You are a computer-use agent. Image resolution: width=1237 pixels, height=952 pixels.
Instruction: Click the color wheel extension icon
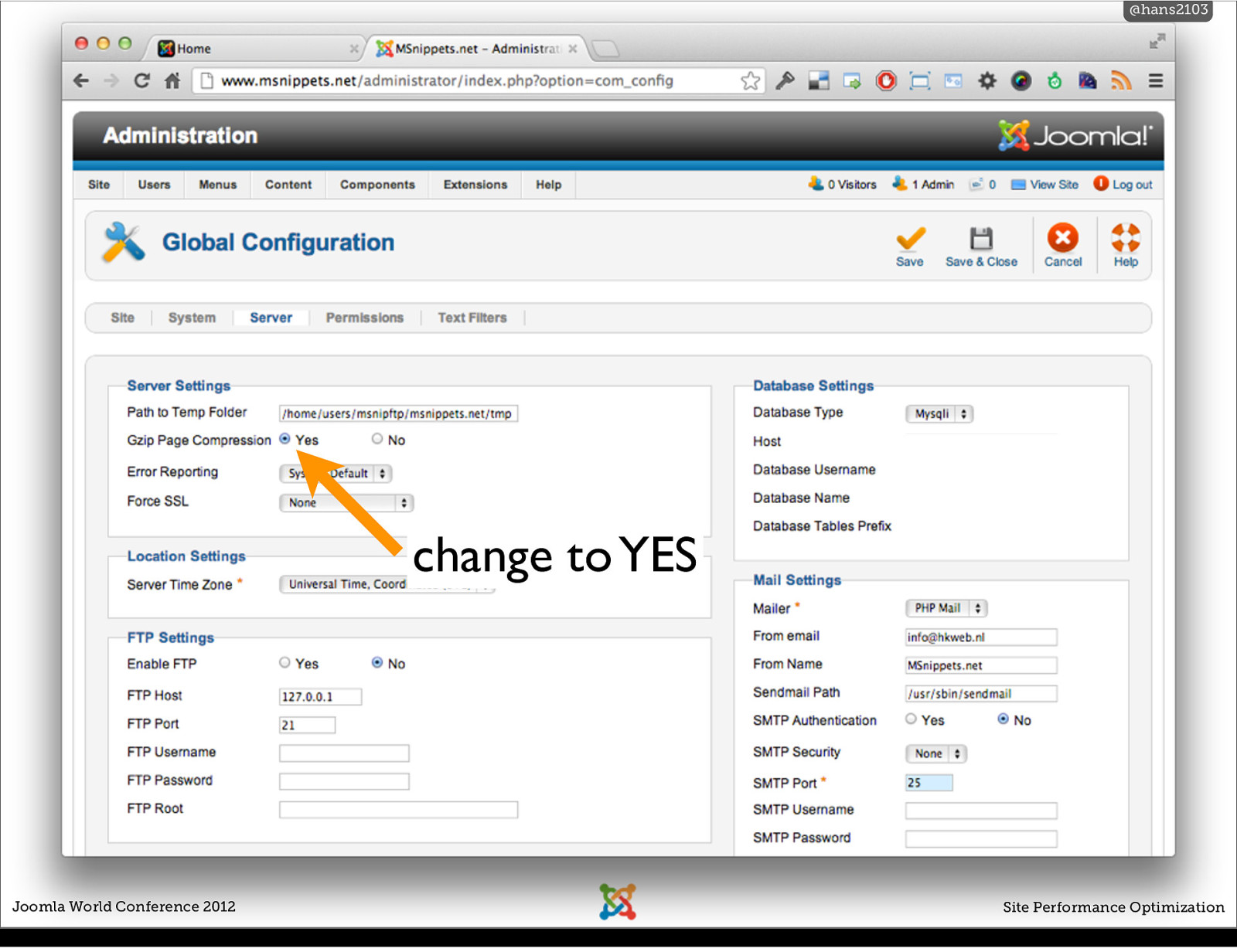[1021, 80]
